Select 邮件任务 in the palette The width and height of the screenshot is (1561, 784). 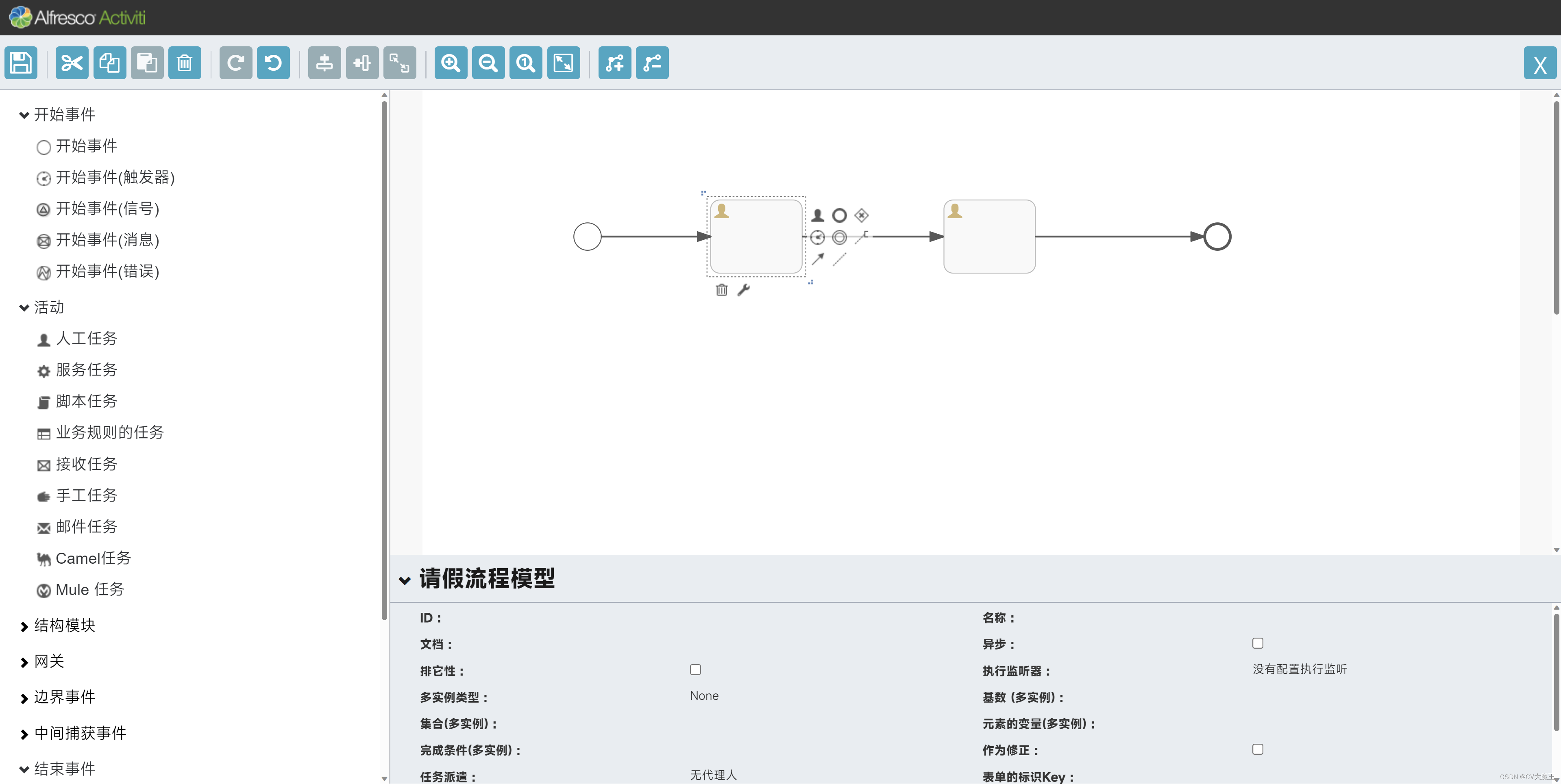tap(77, 526)
